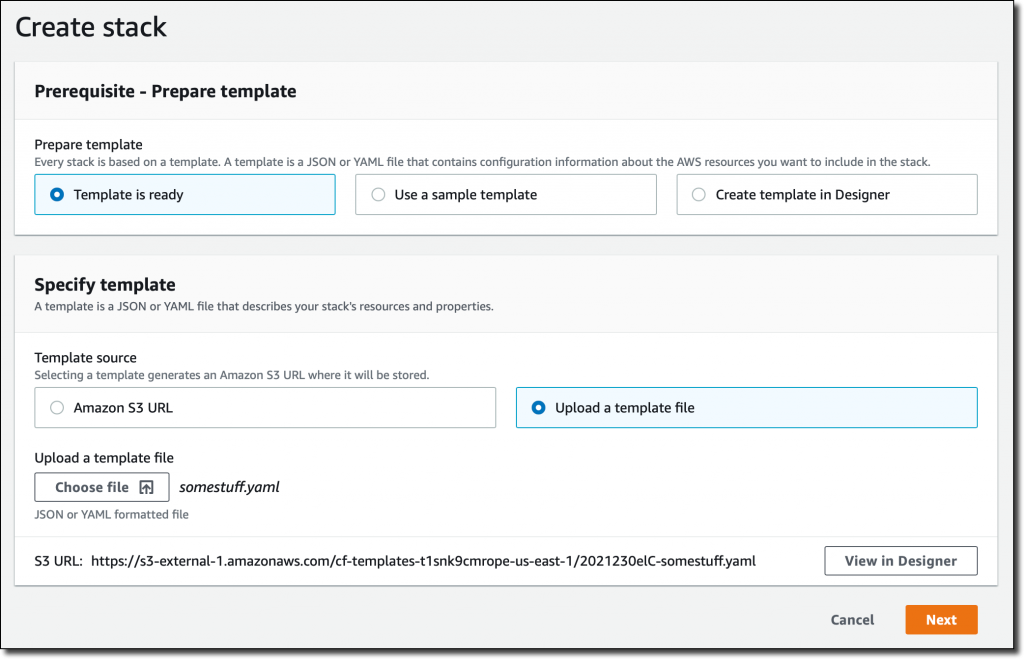The height and width of the screenshot is (659, 1024).
Task: Click "Upload a template file" field label above button
Action: [104, 458]
